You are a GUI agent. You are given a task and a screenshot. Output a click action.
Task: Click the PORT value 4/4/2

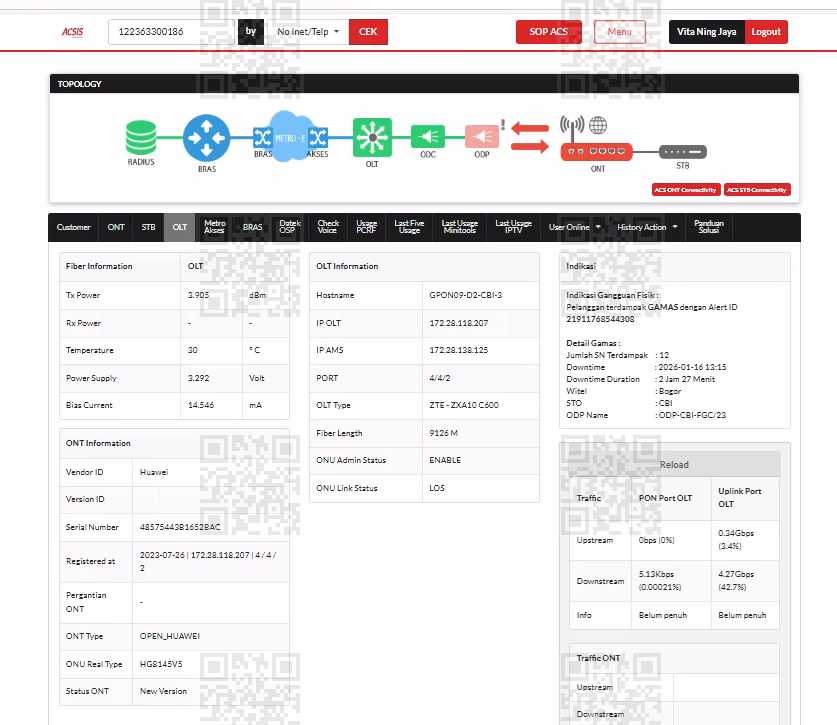440,378
